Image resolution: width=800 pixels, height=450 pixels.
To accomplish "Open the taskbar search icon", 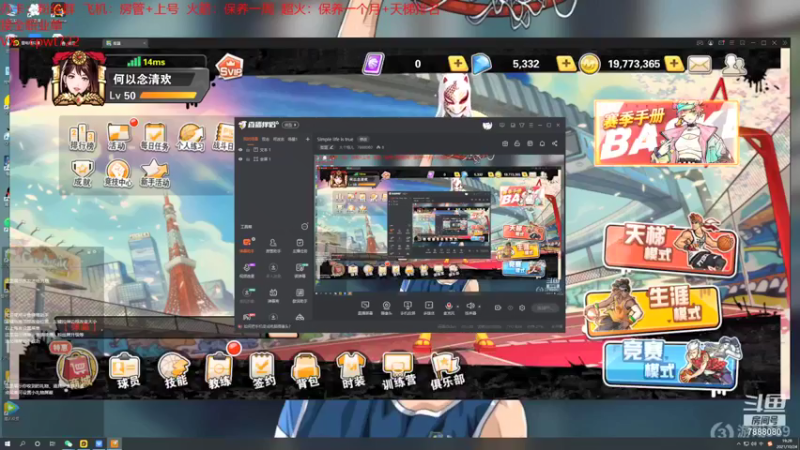I will 22,444.
